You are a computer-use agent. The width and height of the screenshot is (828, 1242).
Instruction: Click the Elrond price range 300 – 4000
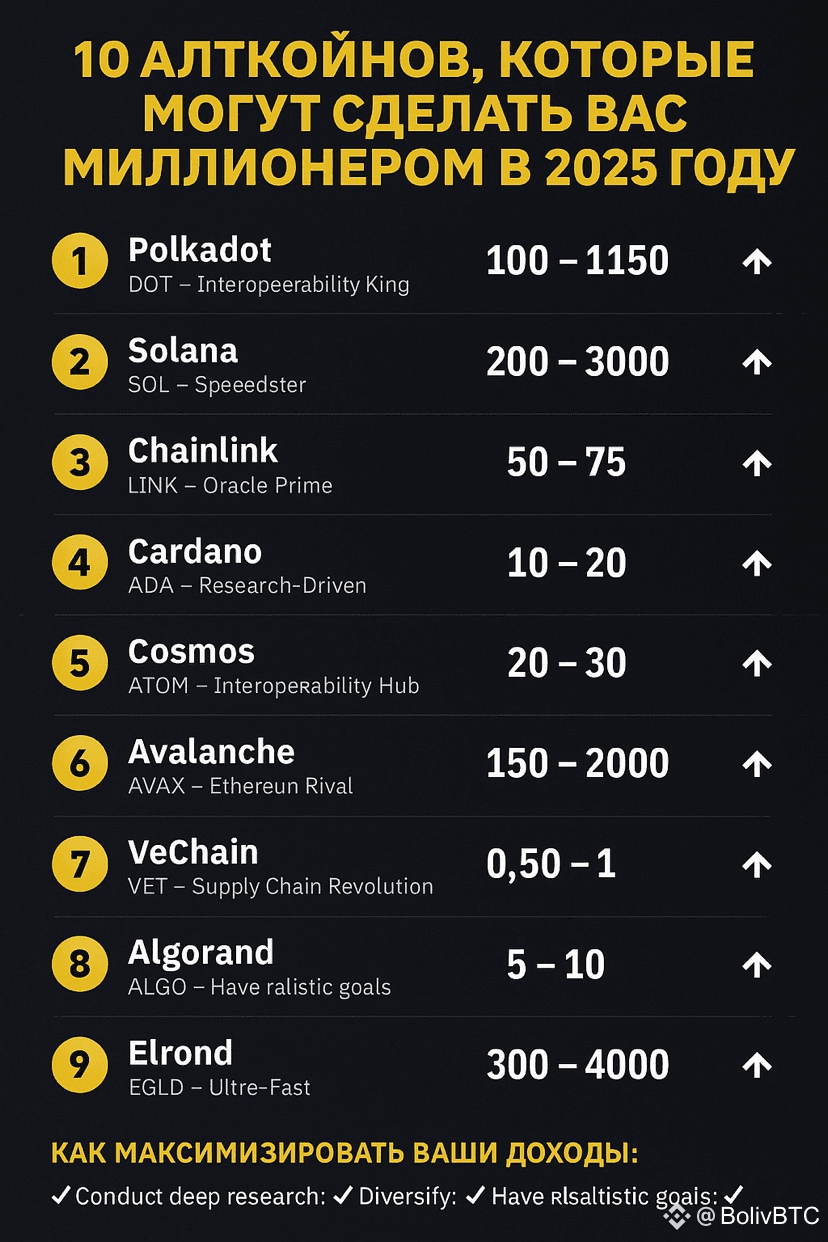pyautogui.click(x=577, y=1065)
